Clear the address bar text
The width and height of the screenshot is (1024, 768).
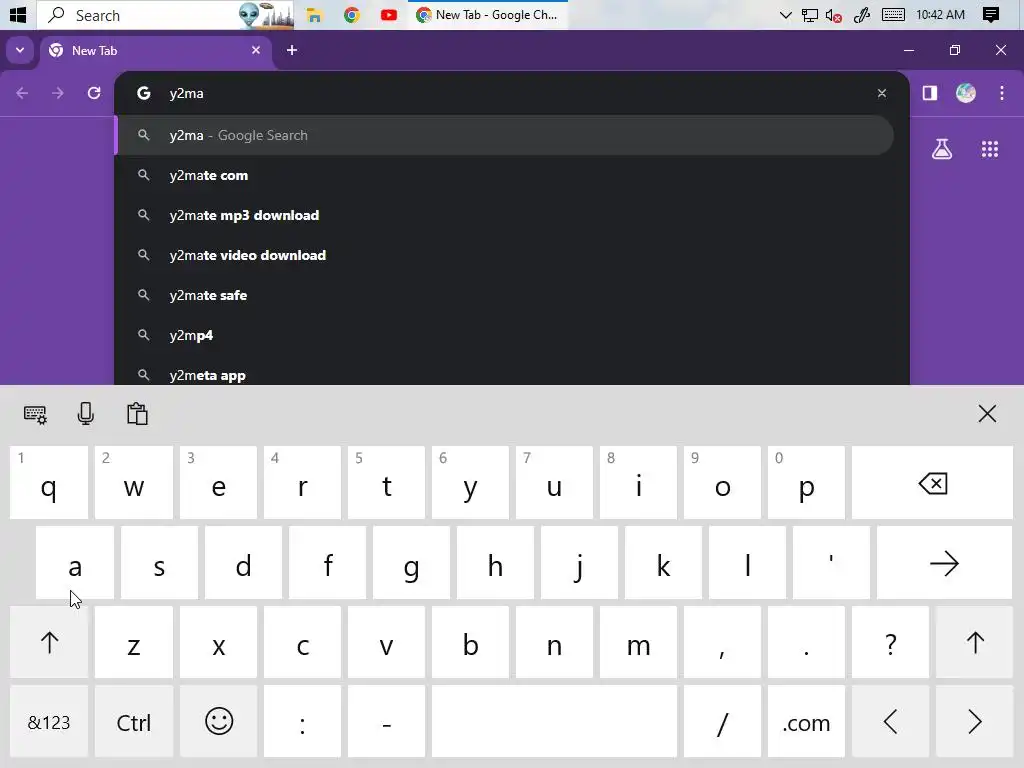(882, 93)
